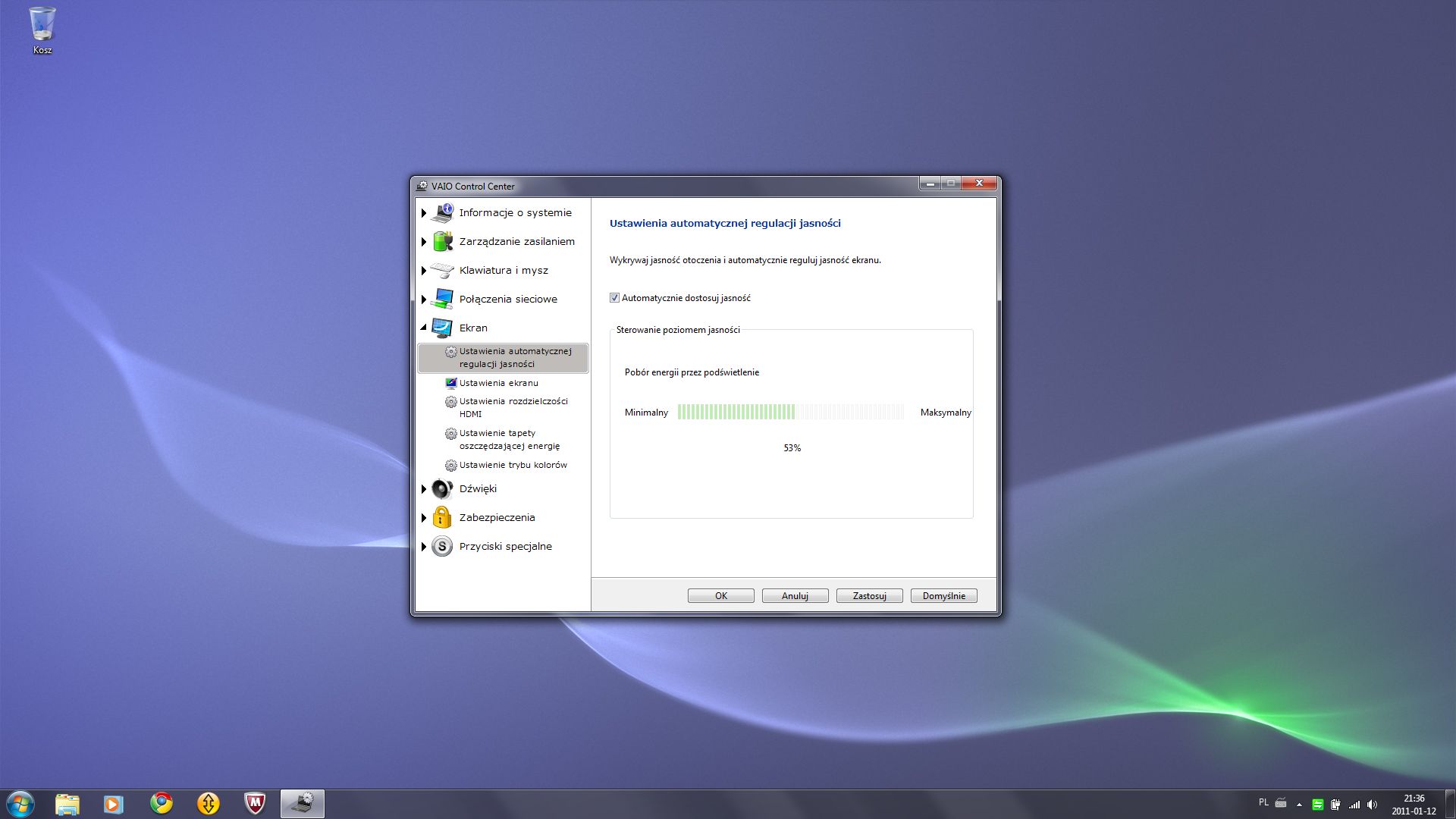Select Ustawienia automatycznej regulacji jasności item
This screenshot has width=1456, height=819.
[503, 358]
